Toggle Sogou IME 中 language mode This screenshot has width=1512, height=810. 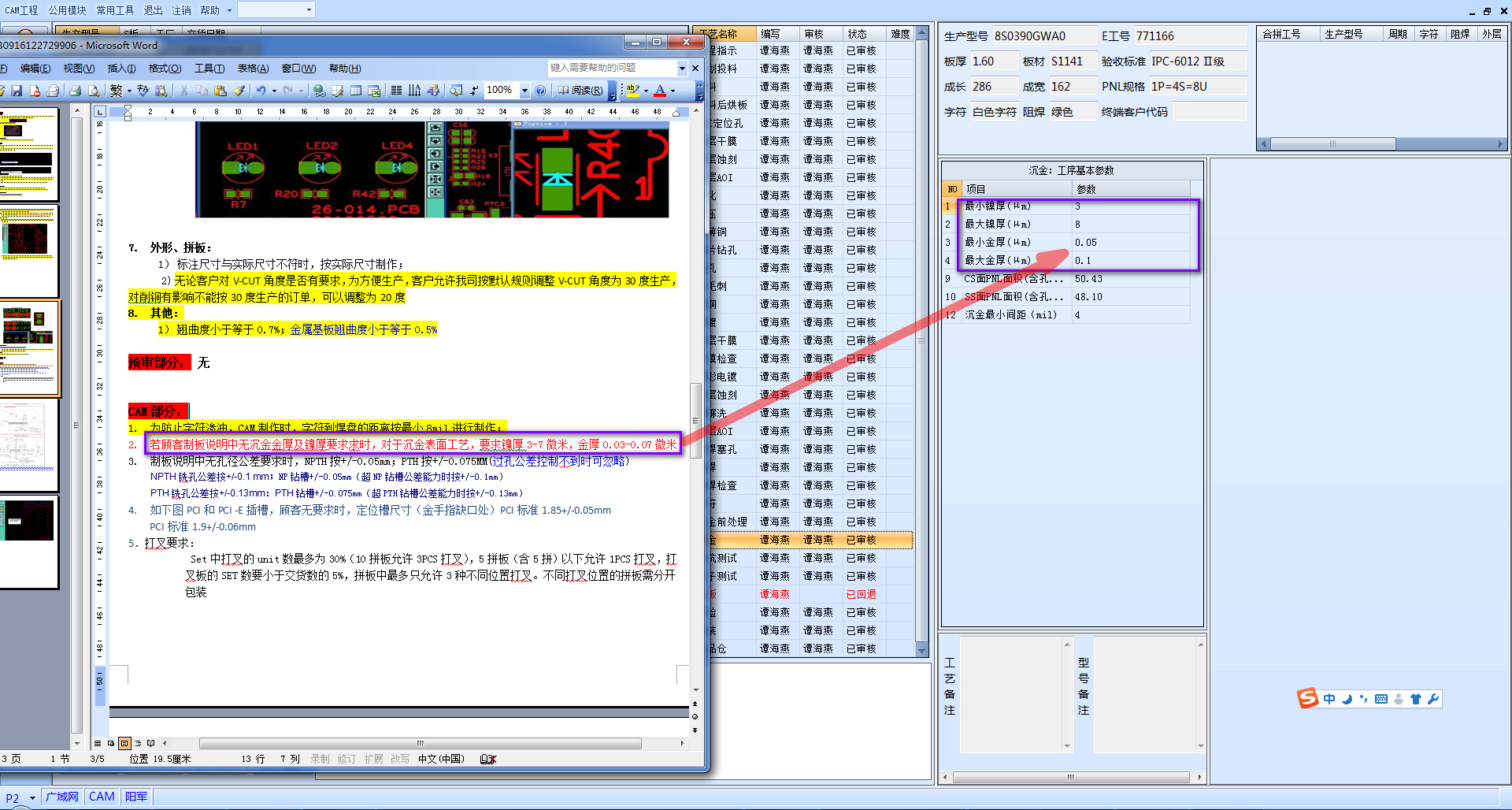coord(1329,699)
